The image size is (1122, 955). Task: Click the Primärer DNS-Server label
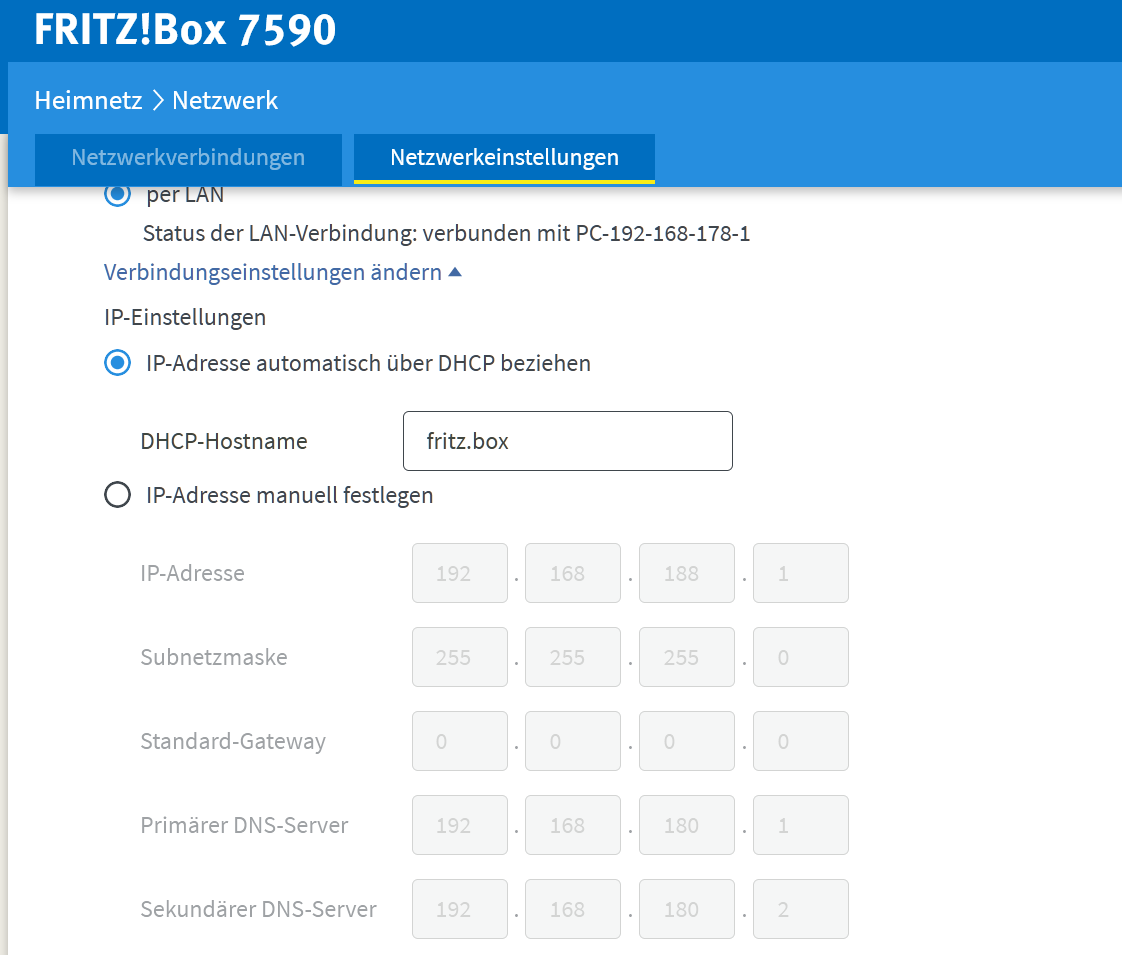[244, 825]
